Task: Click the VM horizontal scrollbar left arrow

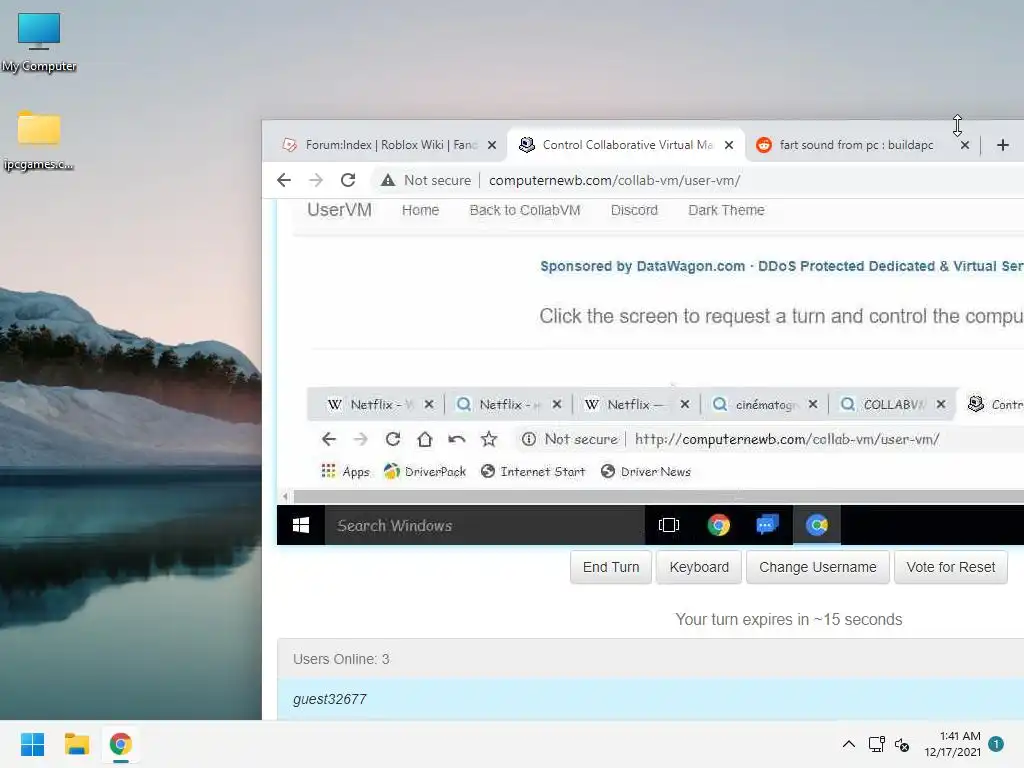Action: click(285, 496)
